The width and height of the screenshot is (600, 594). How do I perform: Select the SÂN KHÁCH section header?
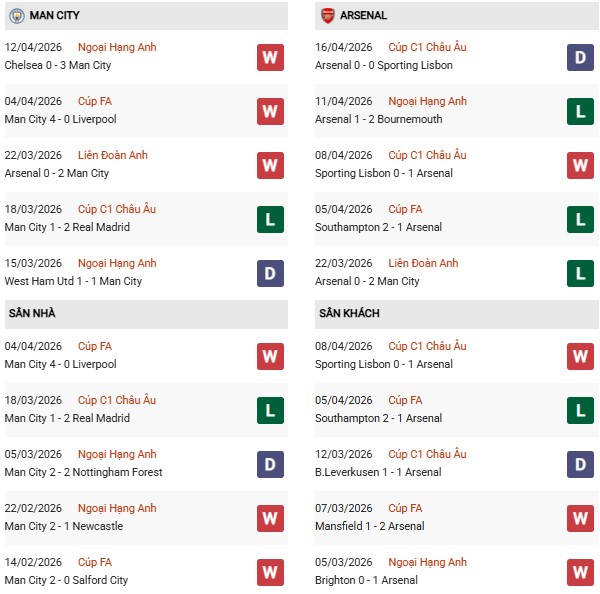[349, 313]
